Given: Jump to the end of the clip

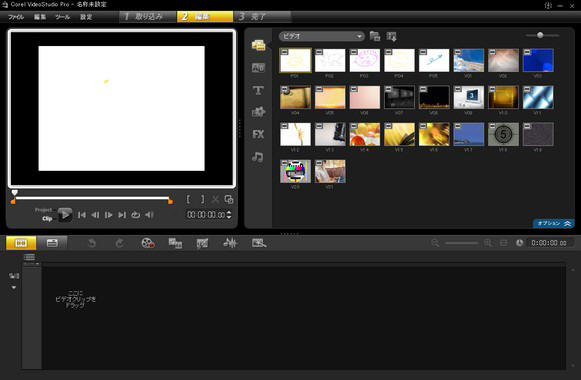Looking at the screenshot, I should click(x=122, y=215).
